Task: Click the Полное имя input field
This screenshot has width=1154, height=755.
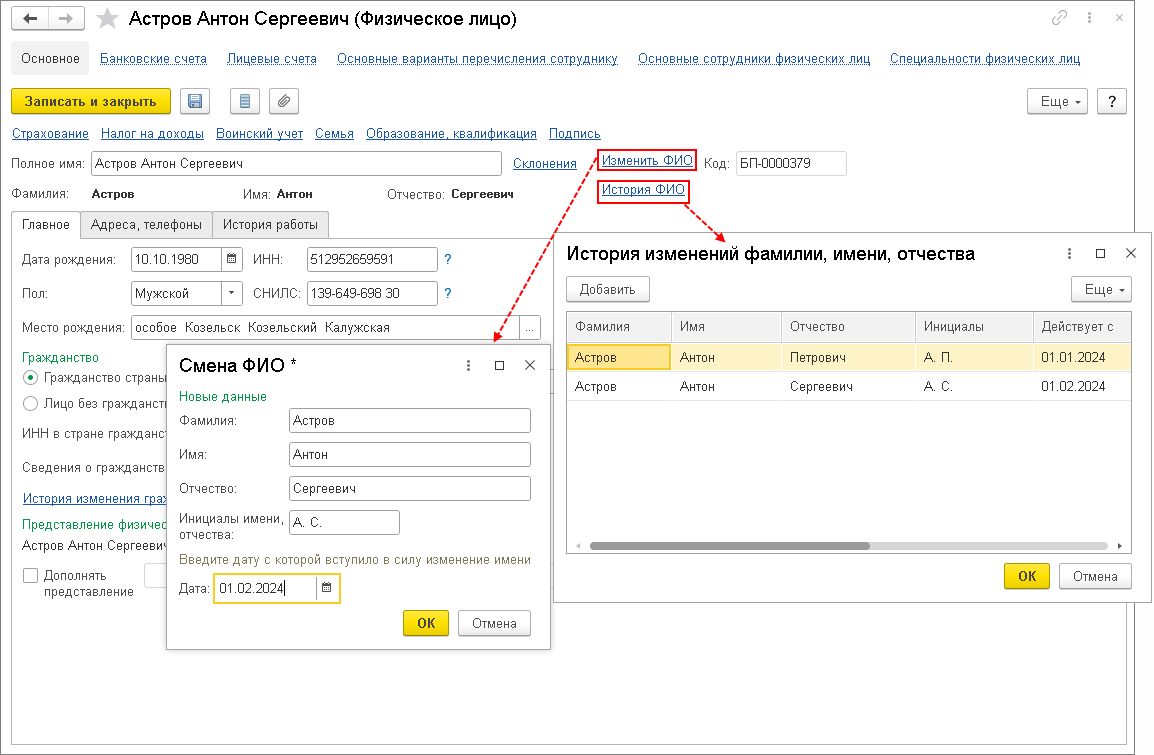Action: tap(296, 163)
